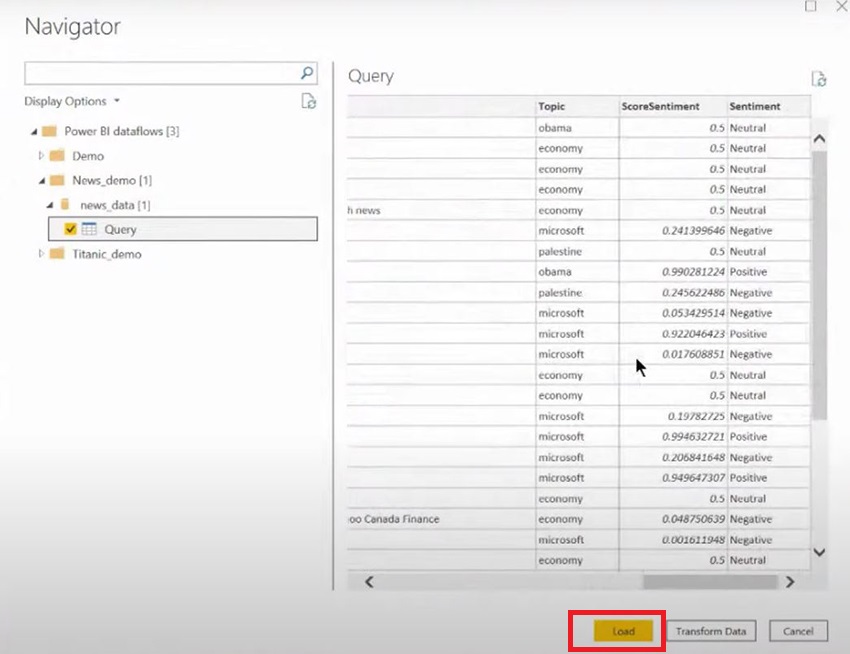The height and width of the screenshot is (654, 850).
Task: Uncheck the Query checkbox
Action: [x=70, y=229]
